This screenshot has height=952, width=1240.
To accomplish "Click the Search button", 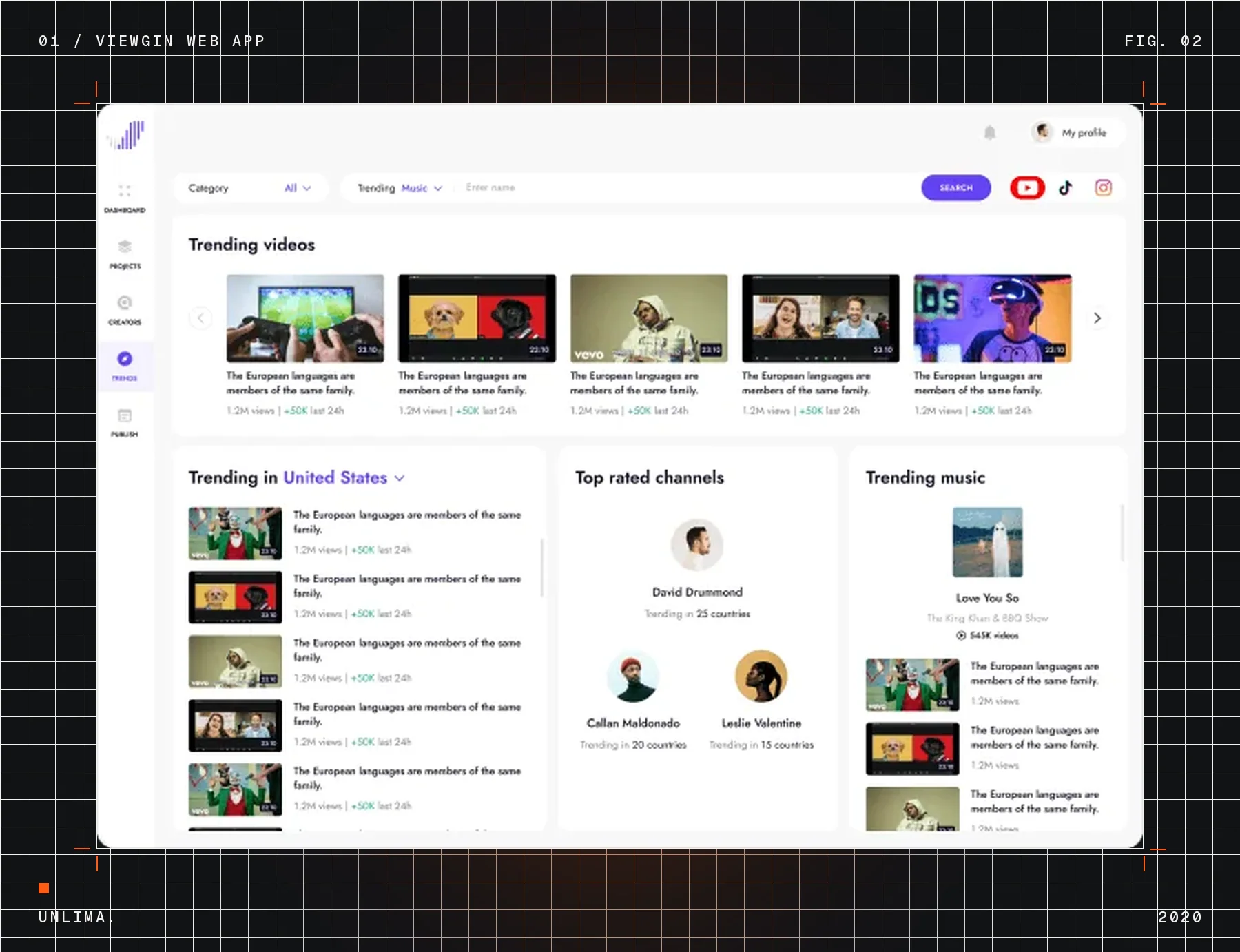I will (x=956, y=187).
